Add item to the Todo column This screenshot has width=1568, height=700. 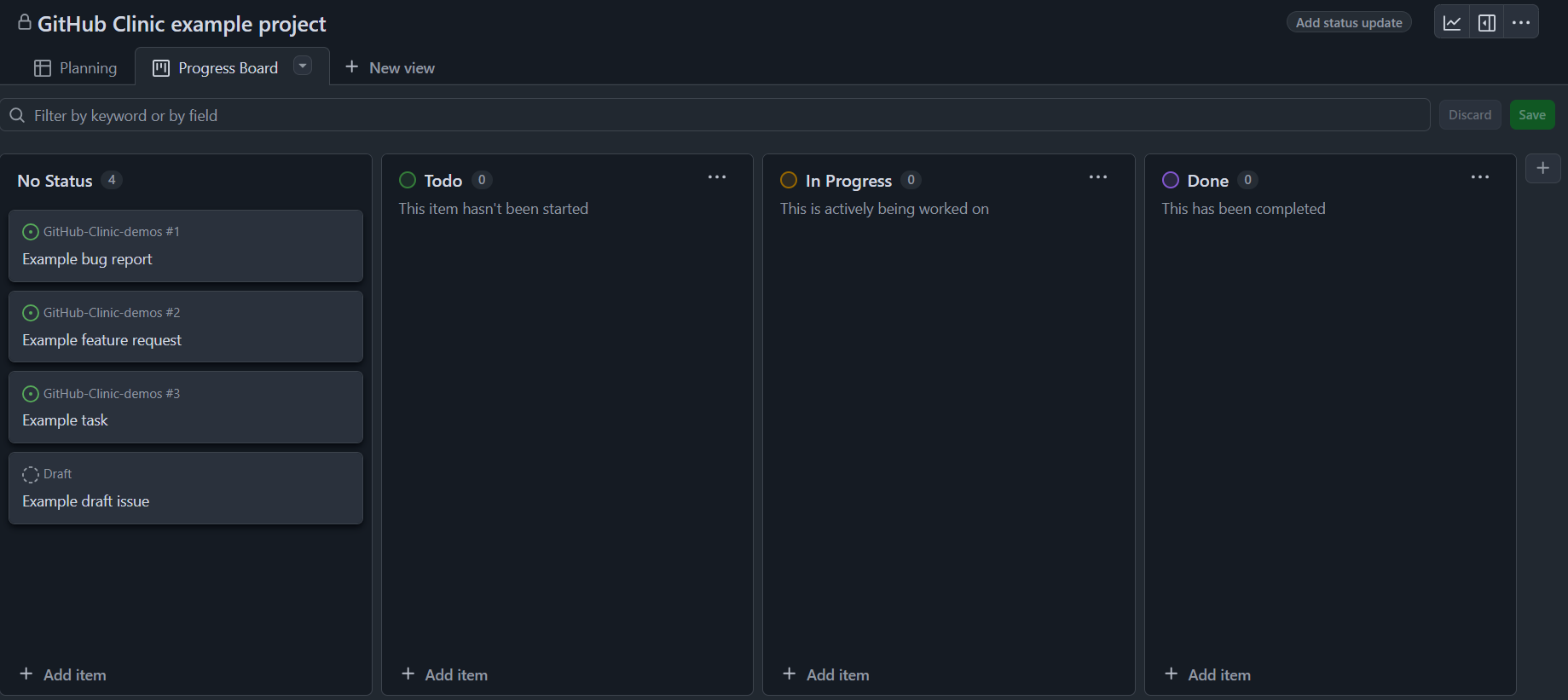tap(445, 674)
